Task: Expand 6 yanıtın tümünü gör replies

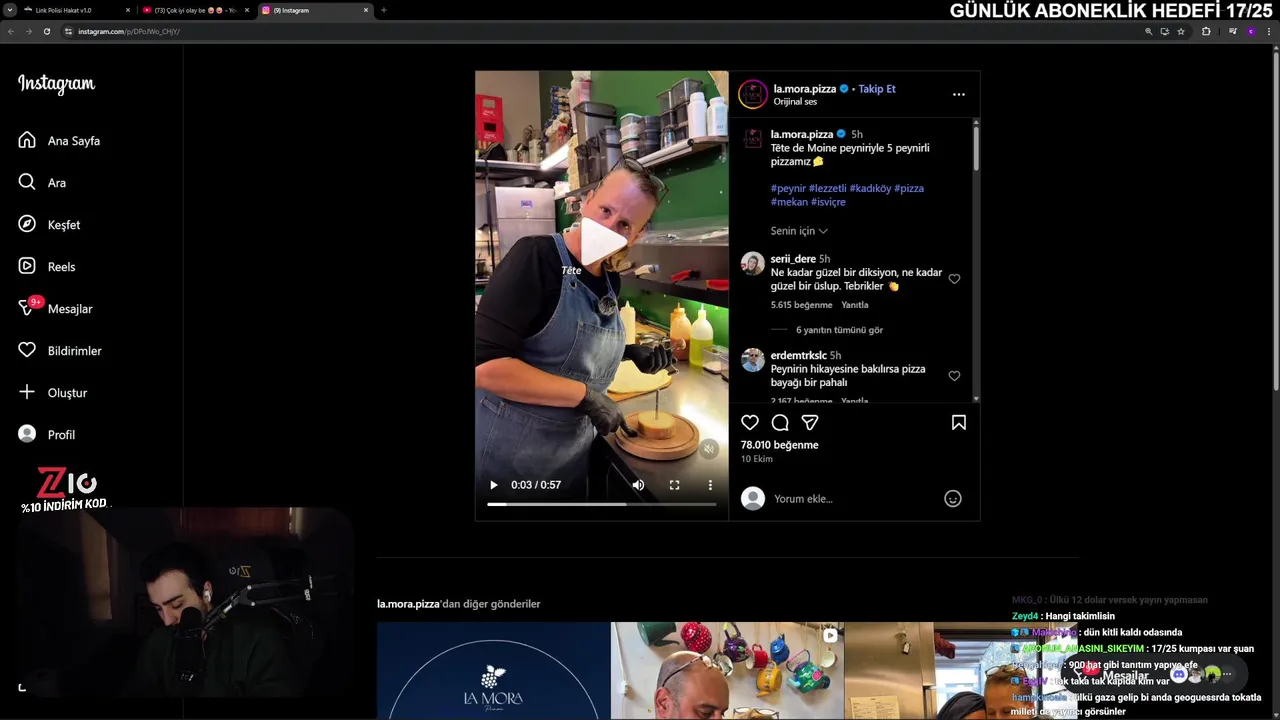Action: coord(839,330)
